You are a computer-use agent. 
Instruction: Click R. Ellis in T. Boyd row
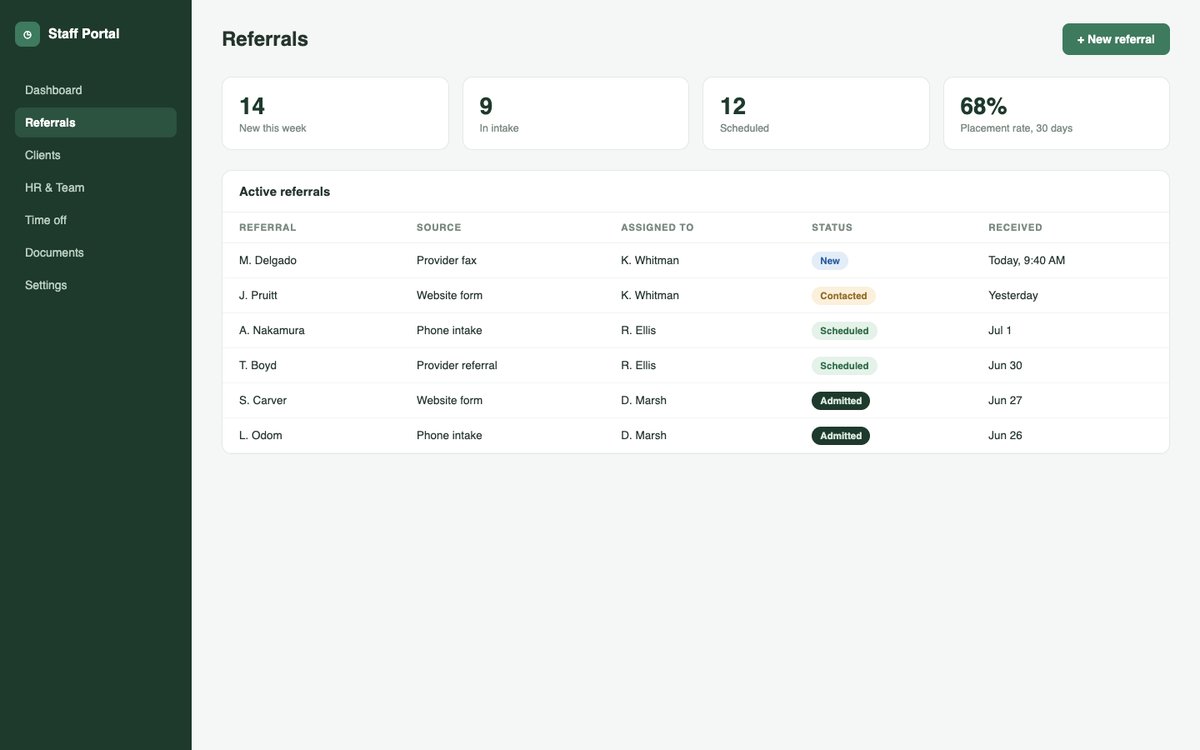(639, 365)
